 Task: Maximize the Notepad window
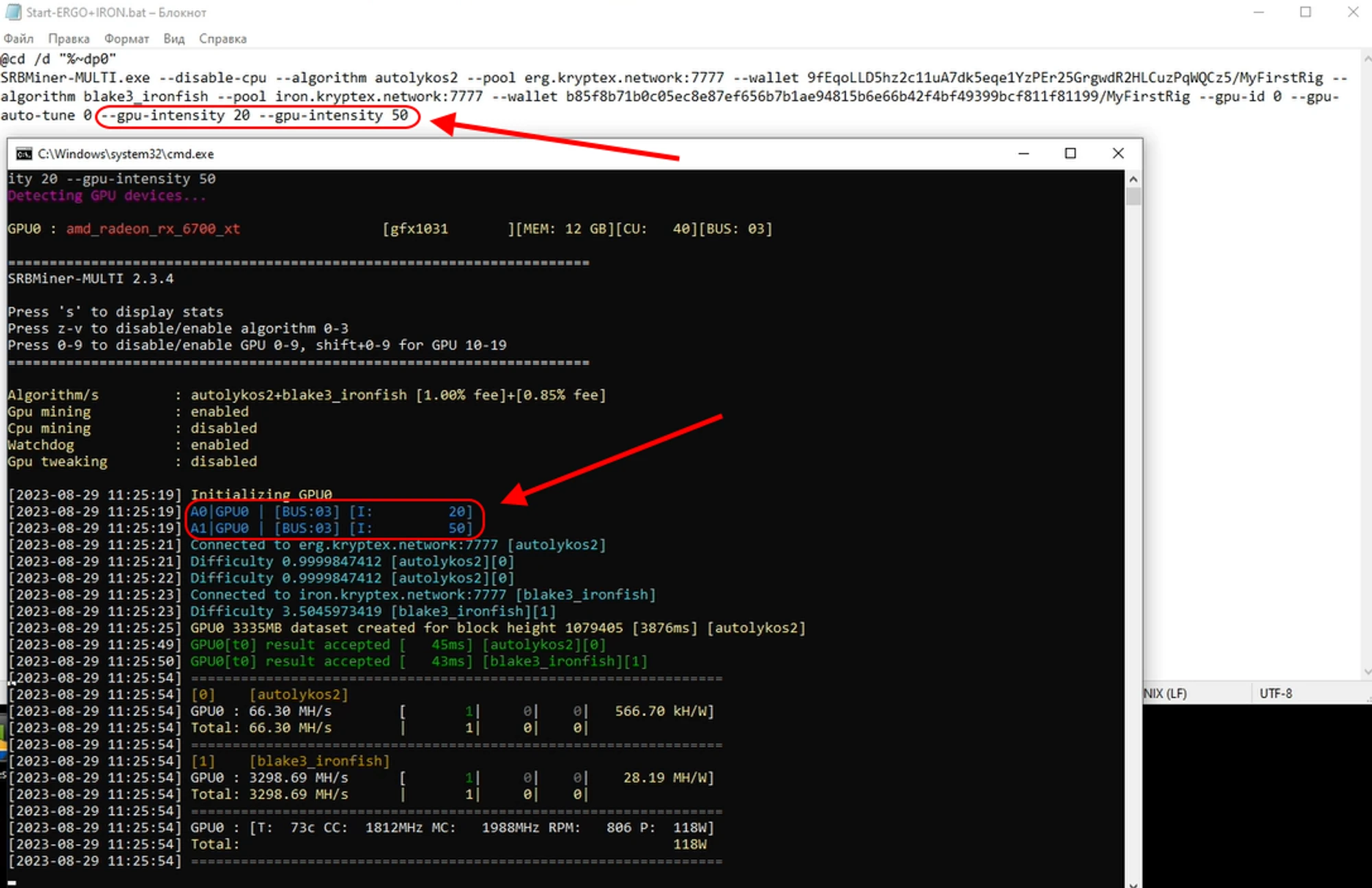coord(1305,12)
